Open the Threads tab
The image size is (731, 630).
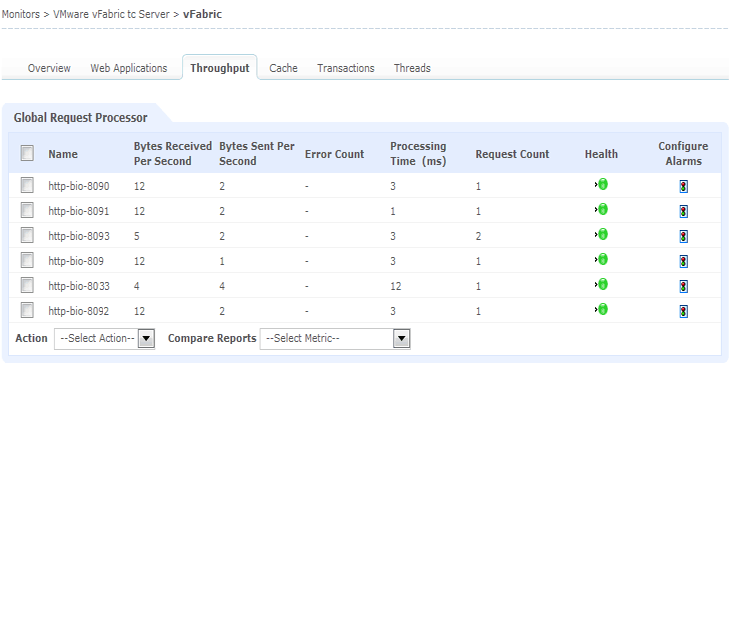click(x=412, y=68)
